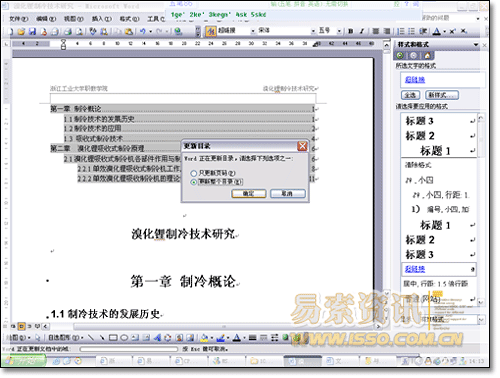
Task: Open the font color dropdown arrow
Action: pyautogui.click(x=444, y=32)
